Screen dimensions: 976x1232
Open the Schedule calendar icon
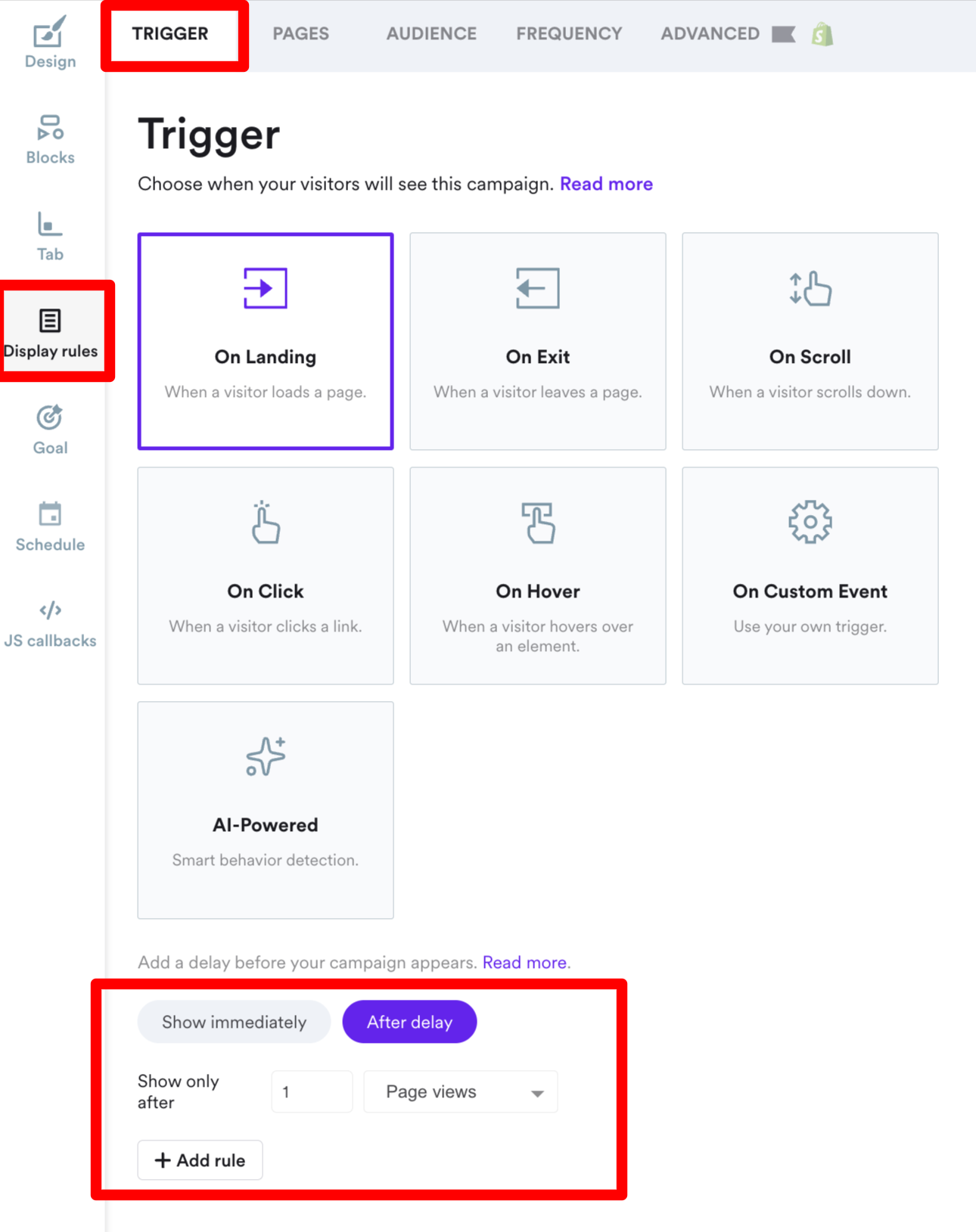[x=50, y=514]
